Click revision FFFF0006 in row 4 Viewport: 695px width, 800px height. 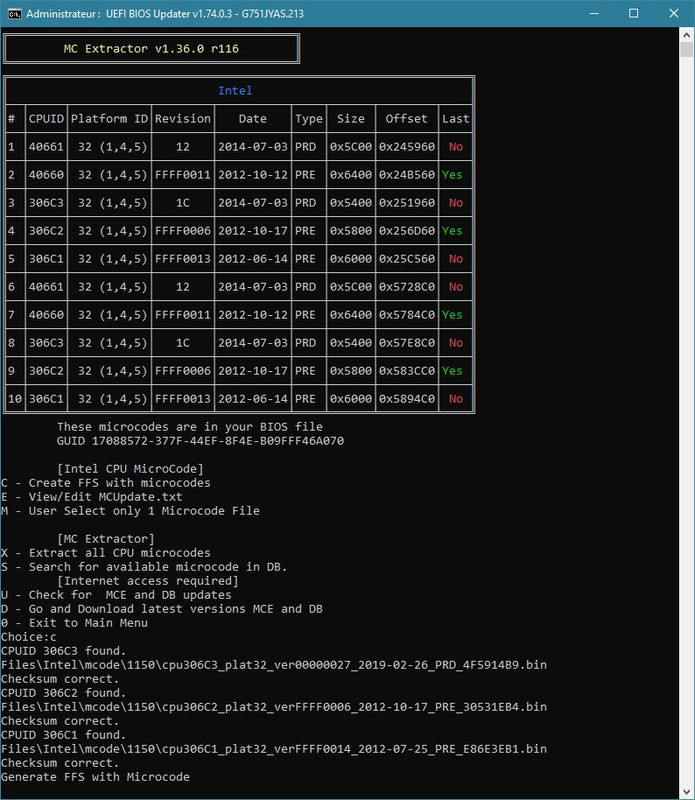[183, 231]
